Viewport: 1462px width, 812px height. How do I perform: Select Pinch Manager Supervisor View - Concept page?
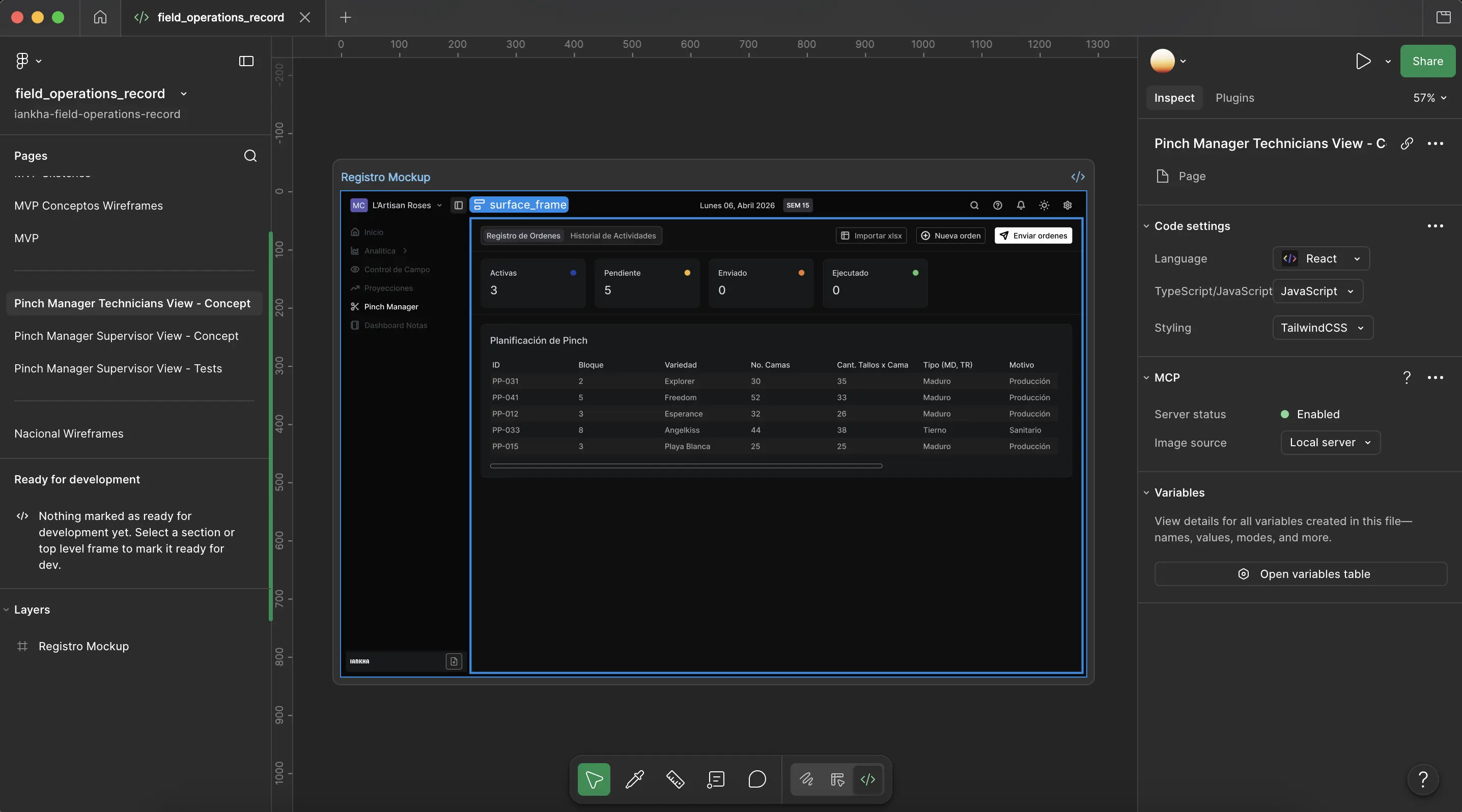(126, 336)
